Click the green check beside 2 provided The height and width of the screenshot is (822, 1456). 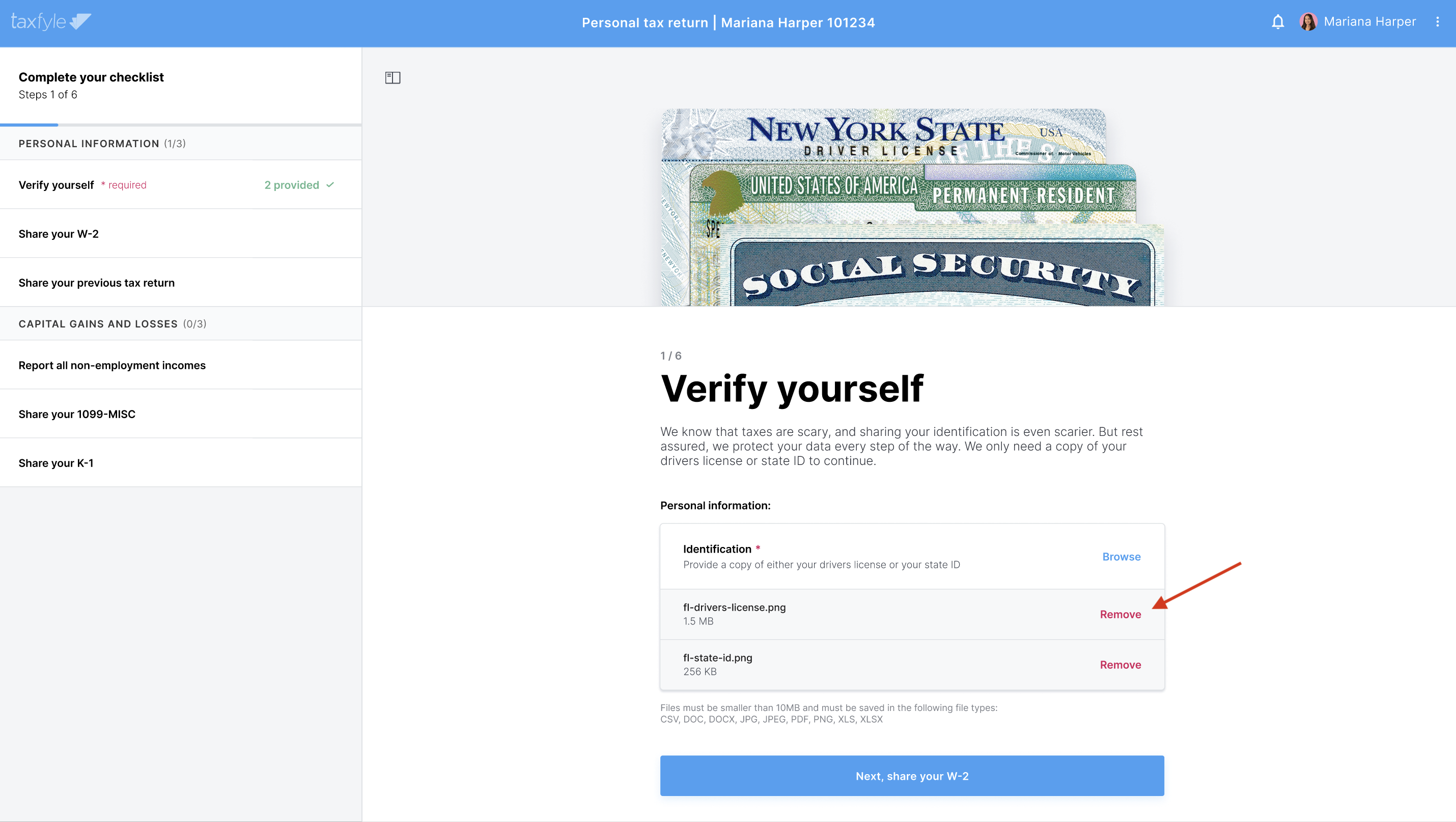click(330, 185)
